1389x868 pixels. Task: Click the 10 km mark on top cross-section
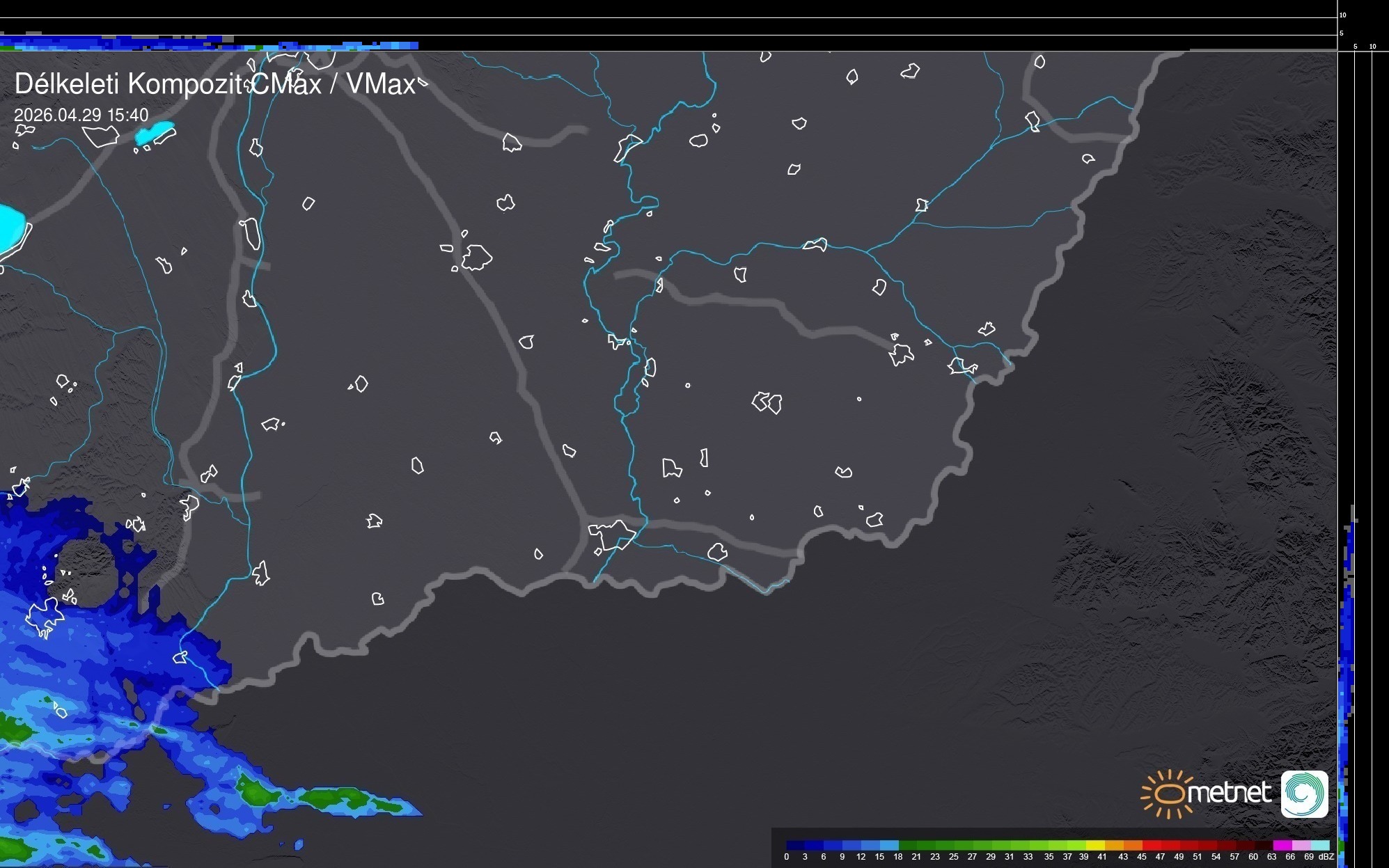point(1342,15)
